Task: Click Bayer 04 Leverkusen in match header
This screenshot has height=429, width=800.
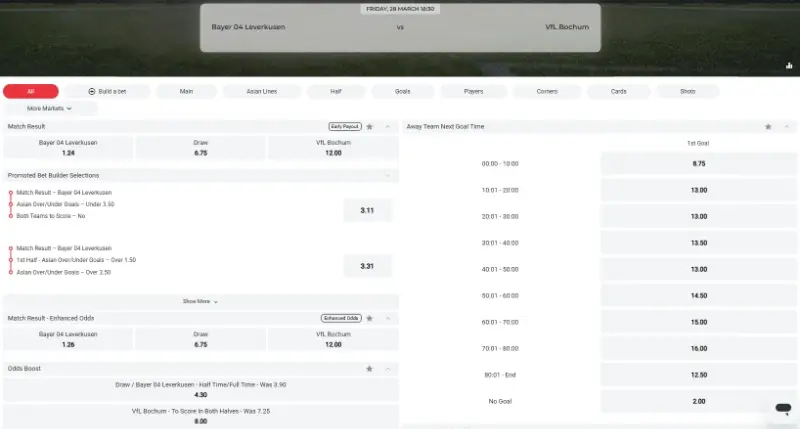Action: 248,27
